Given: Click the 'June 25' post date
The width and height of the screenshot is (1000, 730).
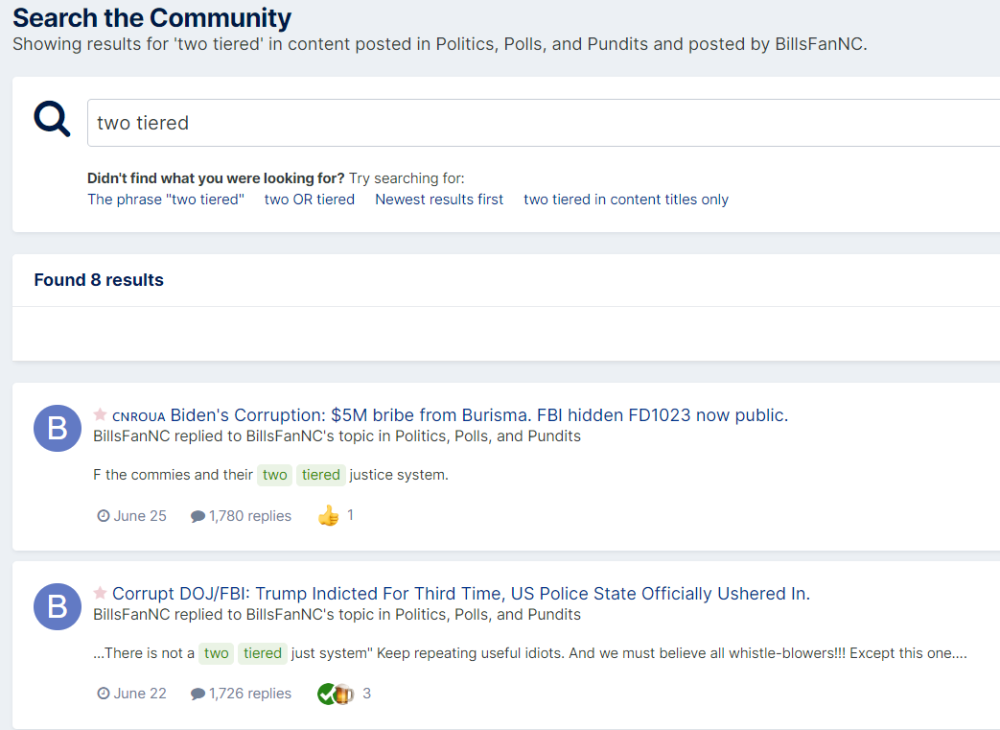Looking at the screenshot, I should pos(140,516).
